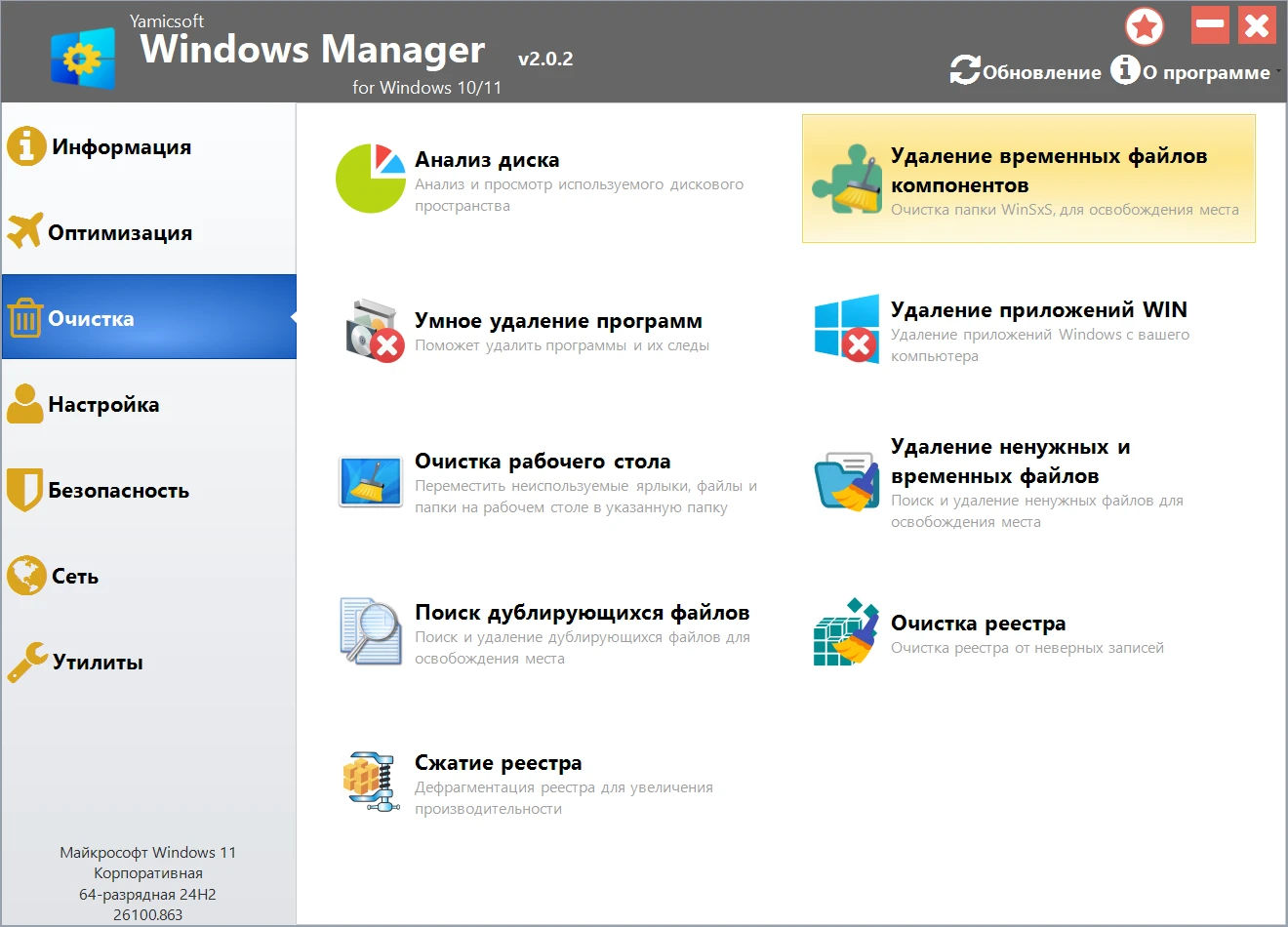Click the puzzle-and-broom component cleanup icon
Screen dimensions: 1288x927
point(846,179)
